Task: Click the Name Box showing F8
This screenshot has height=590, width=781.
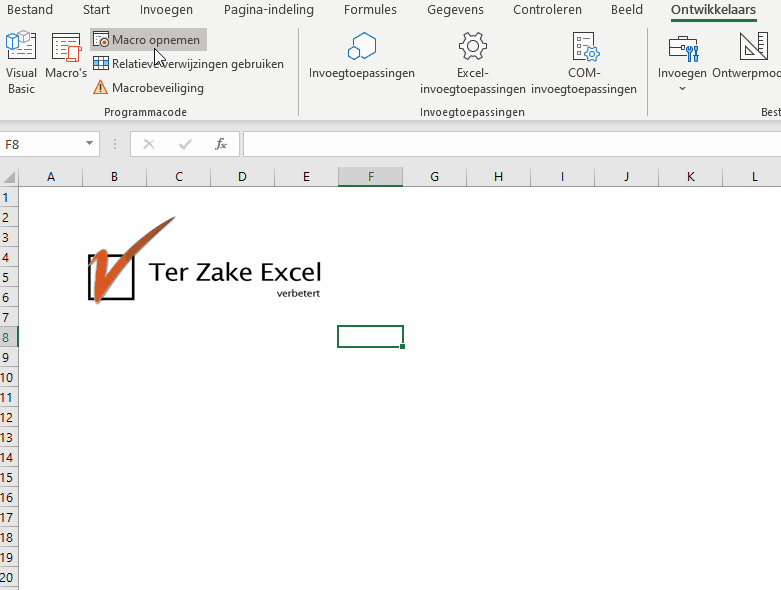Action: pos(42,144)
